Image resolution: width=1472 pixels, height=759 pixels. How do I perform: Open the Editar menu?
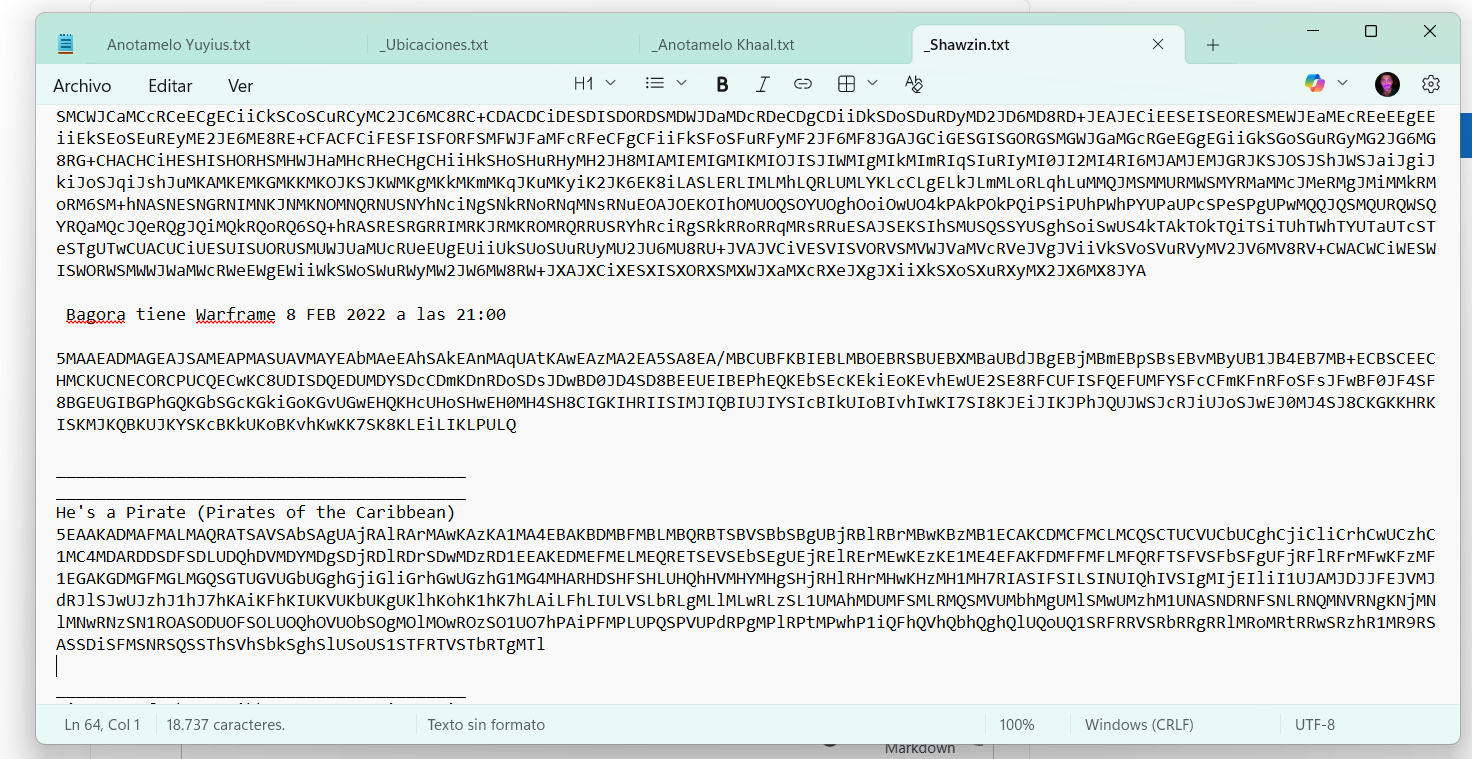(x=170, y=85)
